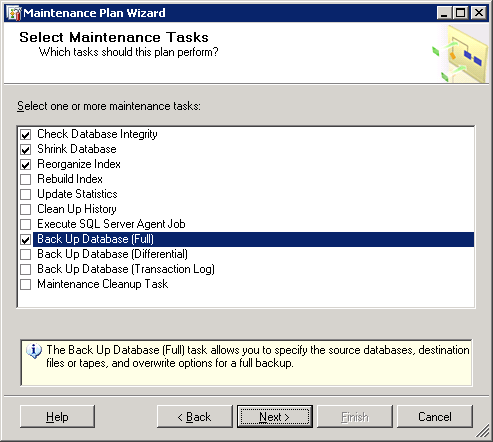This screenshot has width=493, height=442.
Task: Enable the Clean Up History task
Action: pyautogui.click(x=26, y=210)
